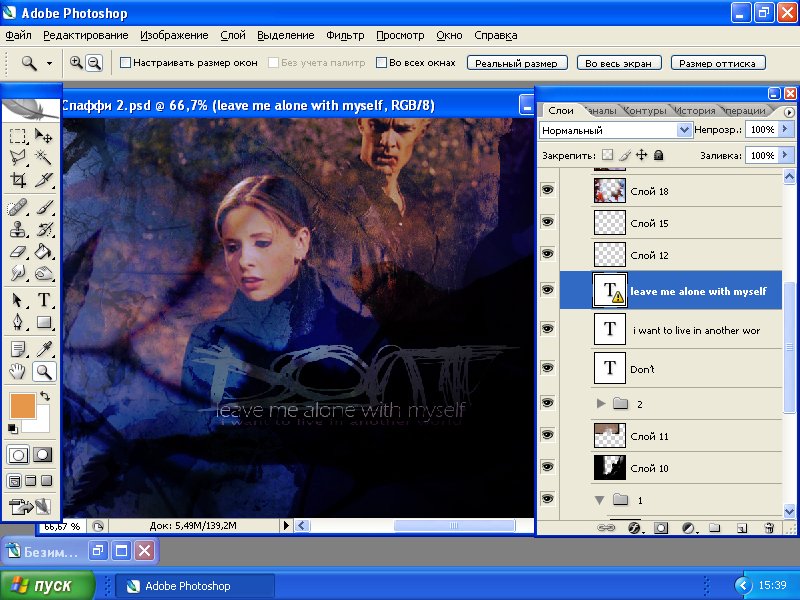Select the Paint Bucket tool
This screenshot has width=800, height=600.
pos(45,251)
